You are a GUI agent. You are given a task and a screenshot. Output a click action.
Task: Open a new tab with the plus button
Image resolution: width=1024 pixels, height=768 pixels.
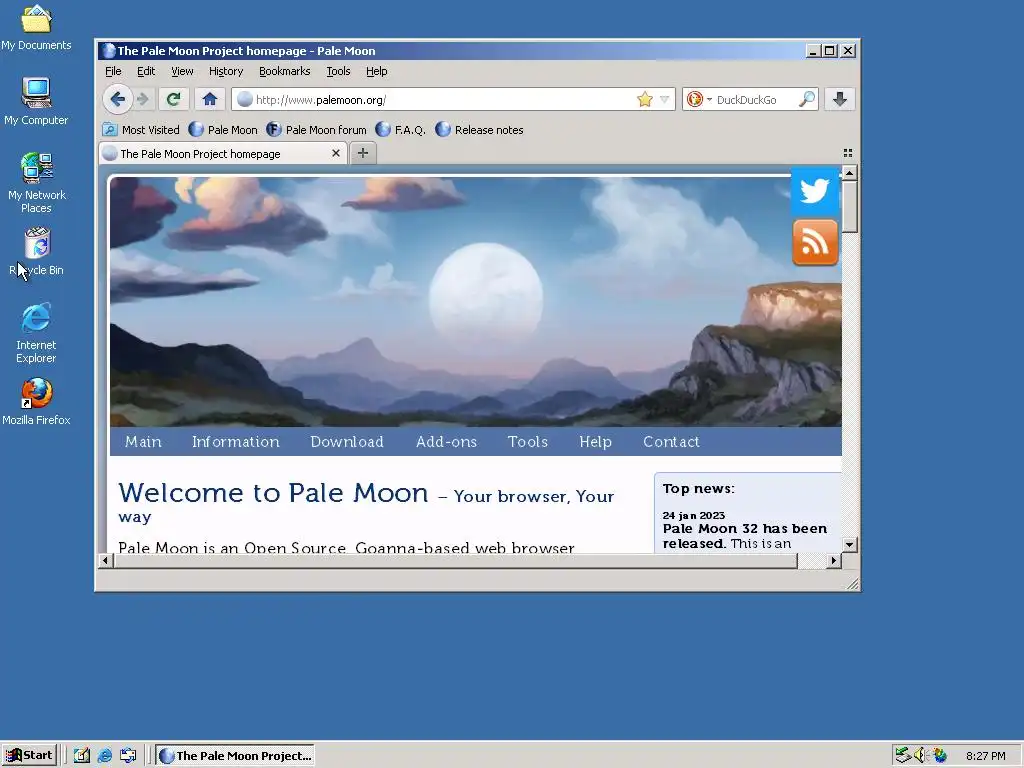[363, 153]
